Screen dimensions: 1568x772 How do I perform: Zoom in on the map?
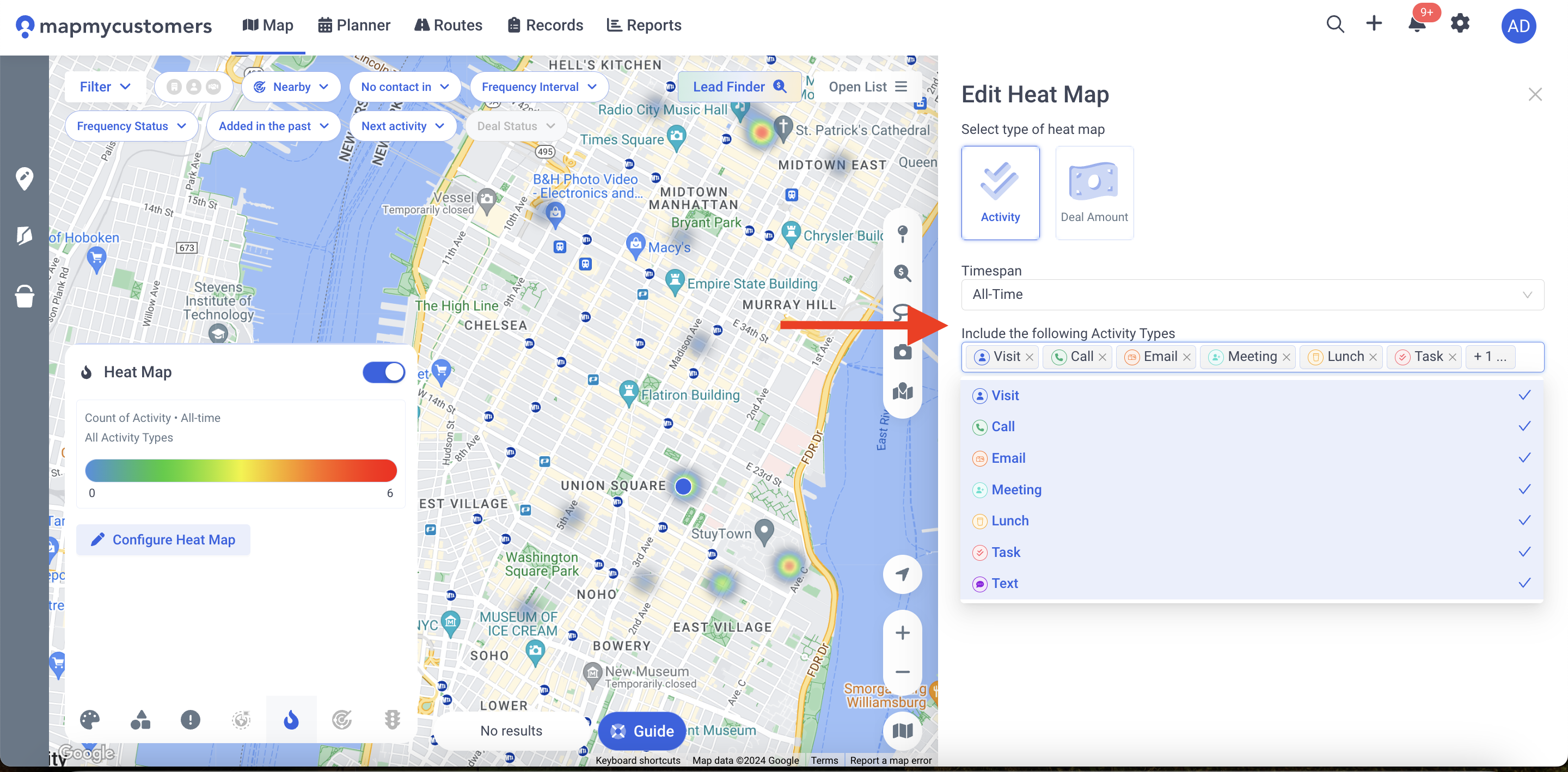pos(902,633)
